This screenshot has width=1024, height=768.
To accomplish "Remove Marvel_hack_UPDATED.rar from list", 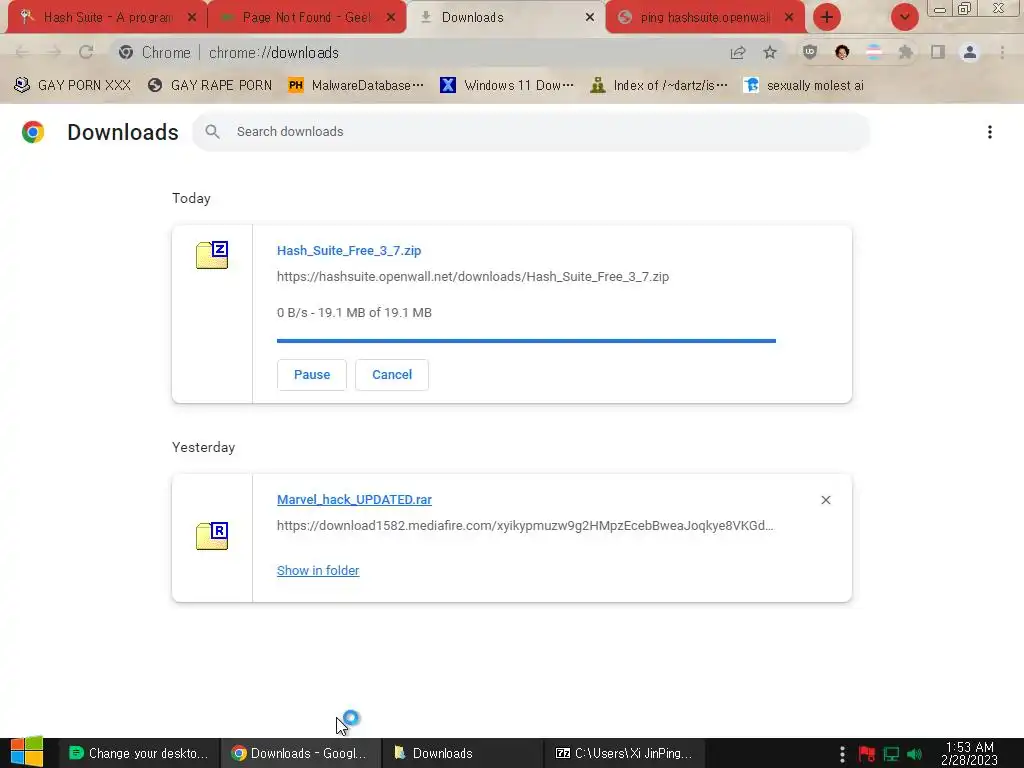I will (825, 500).
